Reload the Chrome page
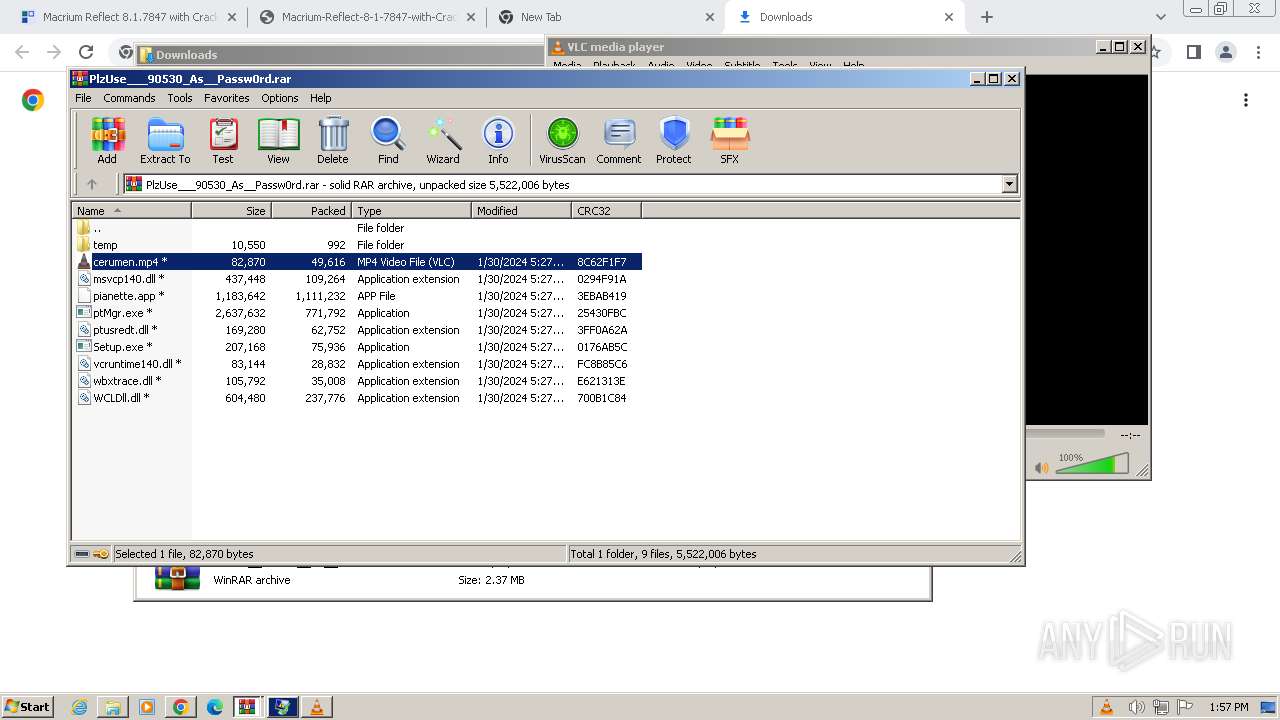The width and height of the screenshot is (1280, 720). coord(86,52)
